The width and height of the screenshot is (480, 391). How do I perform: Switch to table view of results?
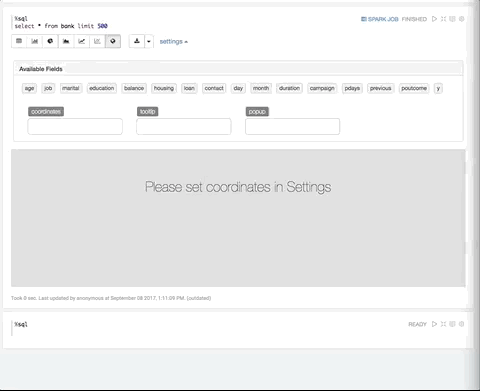19,41
